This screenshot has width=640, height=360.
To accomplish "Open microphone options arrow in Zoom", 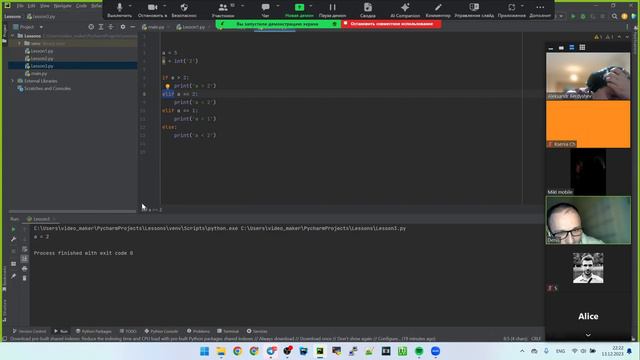I will [x=130, y=6].
